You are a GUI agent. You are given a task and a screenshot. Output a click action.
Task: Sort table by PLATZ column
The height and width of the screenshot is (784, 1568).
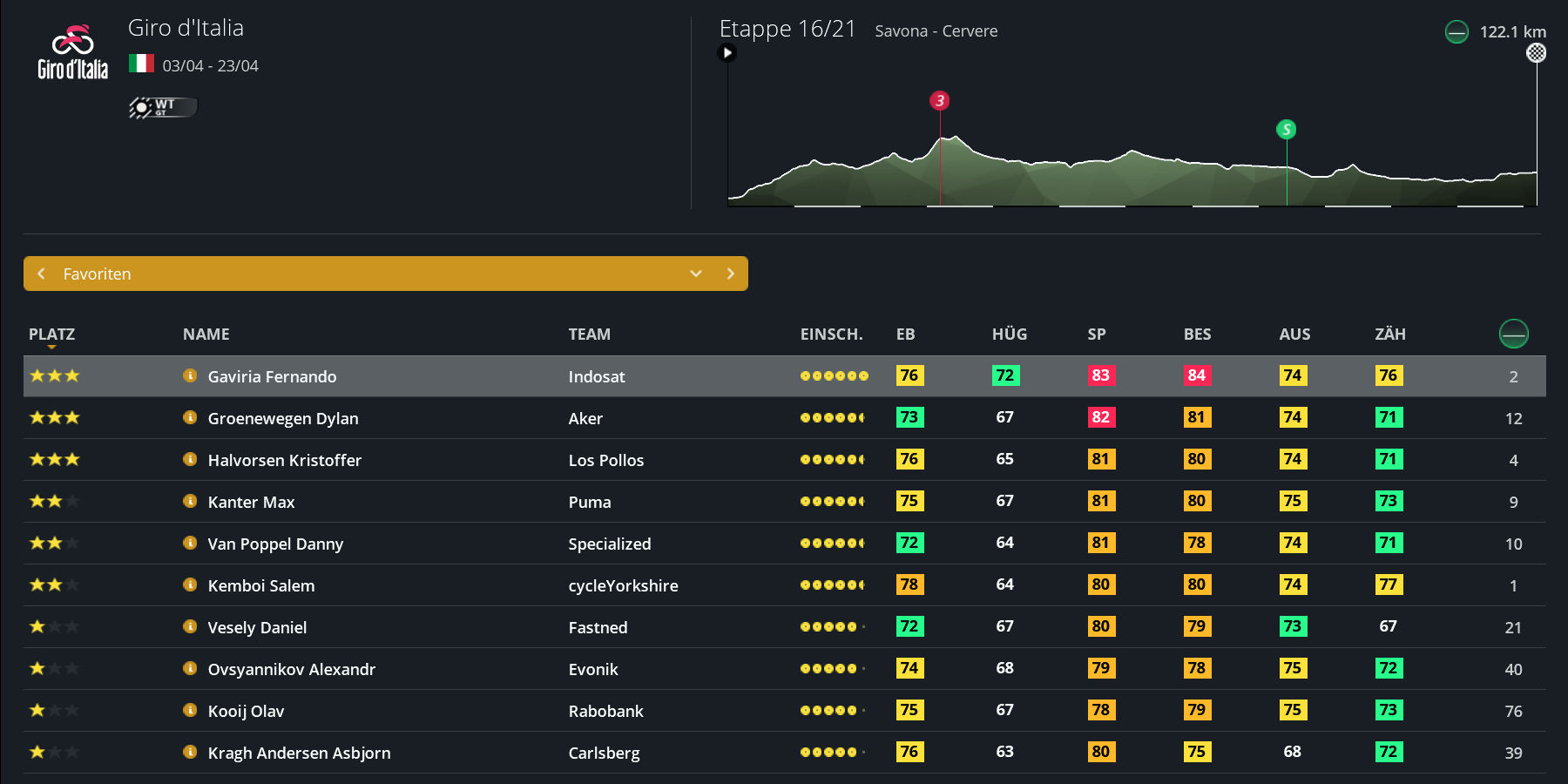tap(51, 335)
